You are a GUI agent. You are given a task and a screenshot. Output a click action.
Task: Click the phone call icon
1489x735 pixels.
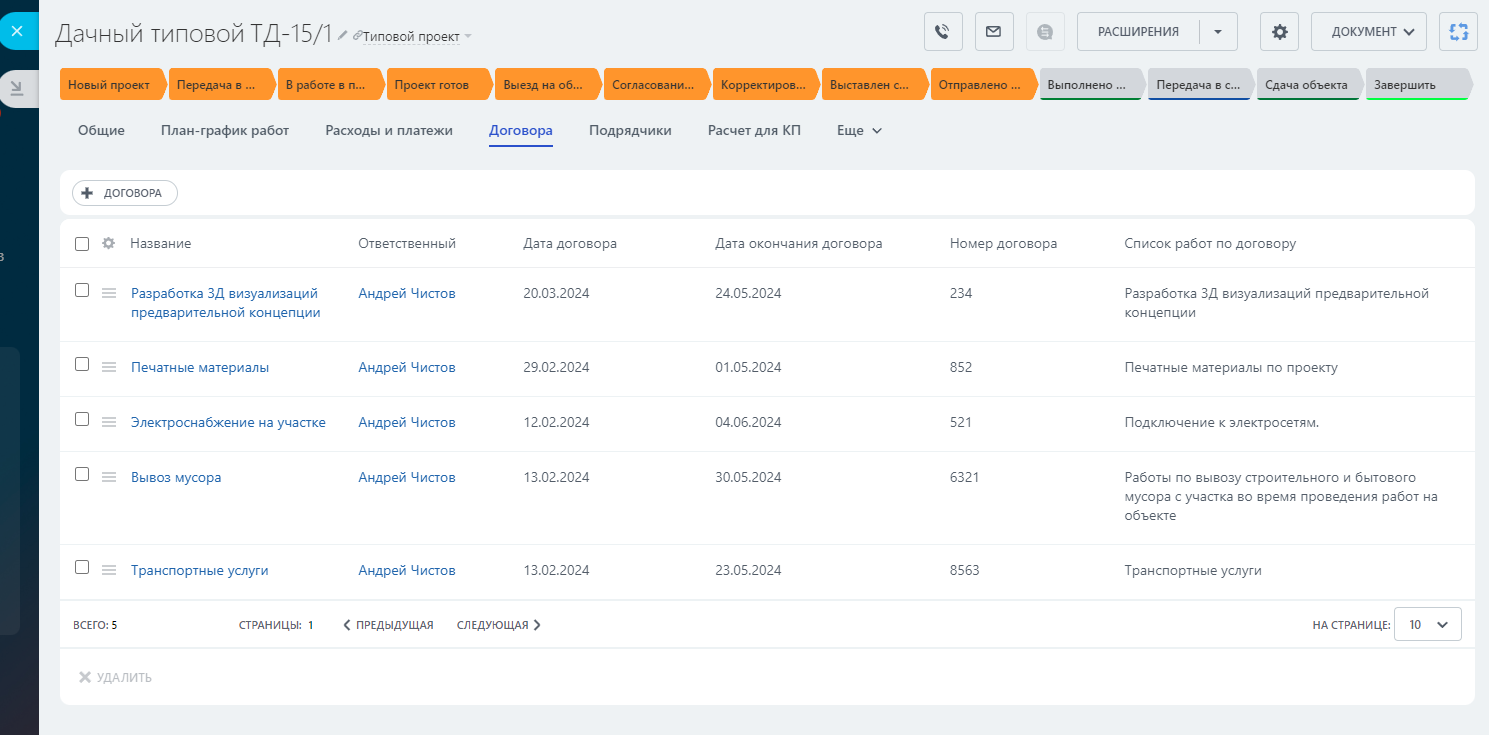coord(943,31)
